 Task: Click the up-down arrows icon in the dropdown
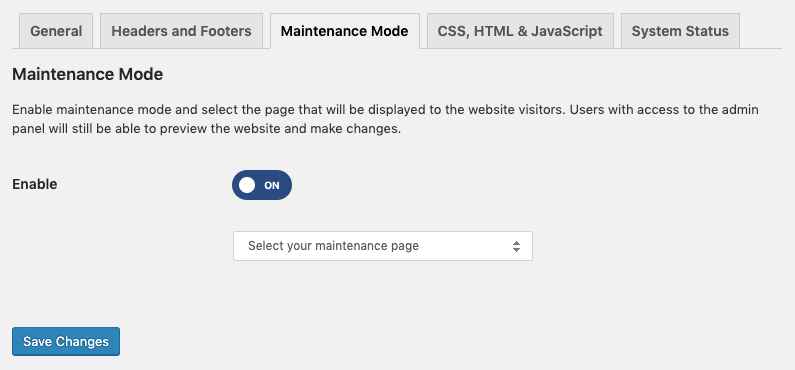point(516,247)
